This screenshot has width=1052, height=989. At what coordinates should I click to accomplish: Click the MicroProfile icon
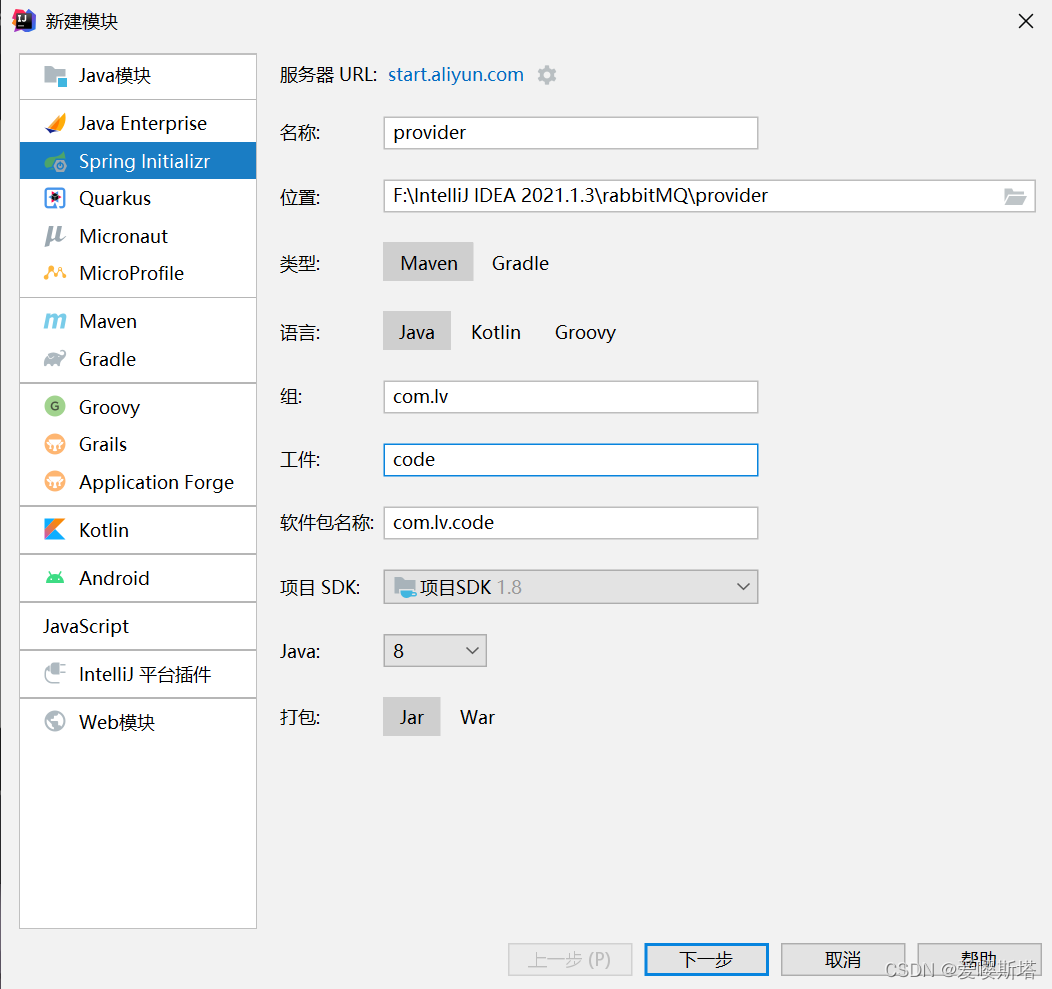pos(55,273)
